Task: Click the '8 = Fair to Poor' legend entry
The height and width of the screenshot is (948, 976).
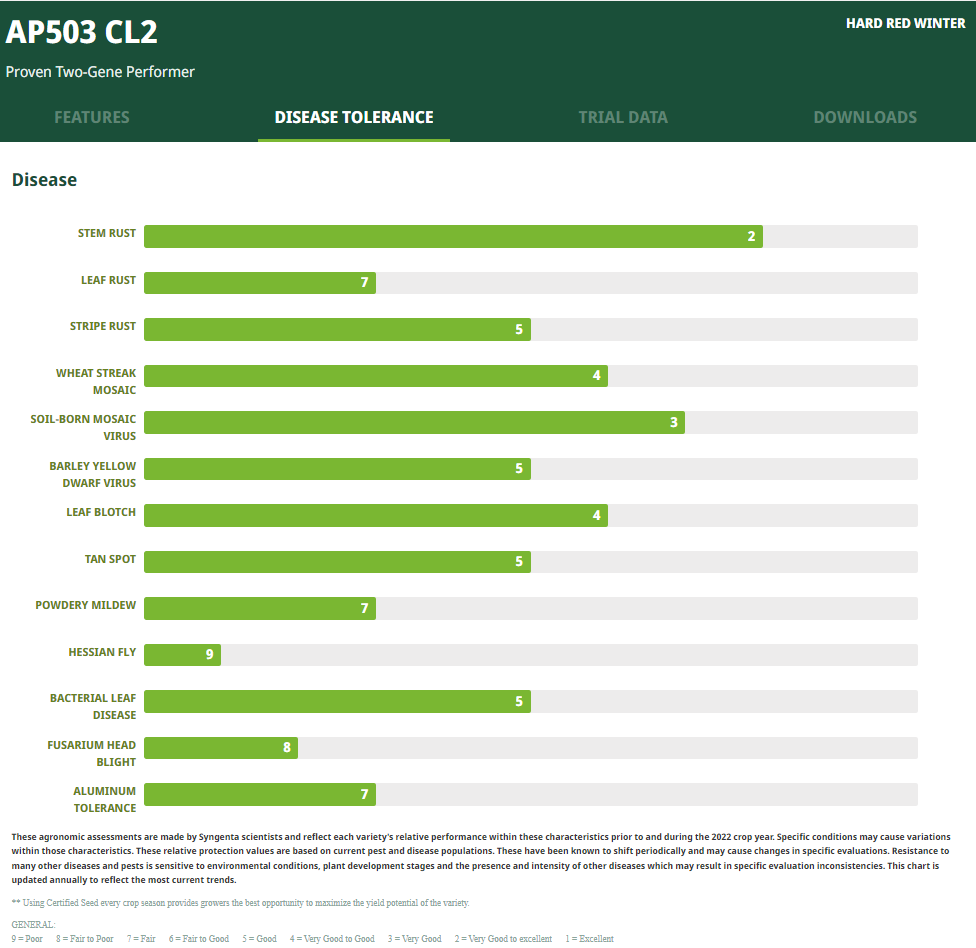Action: pyautogui.click(x=85, y=939)
